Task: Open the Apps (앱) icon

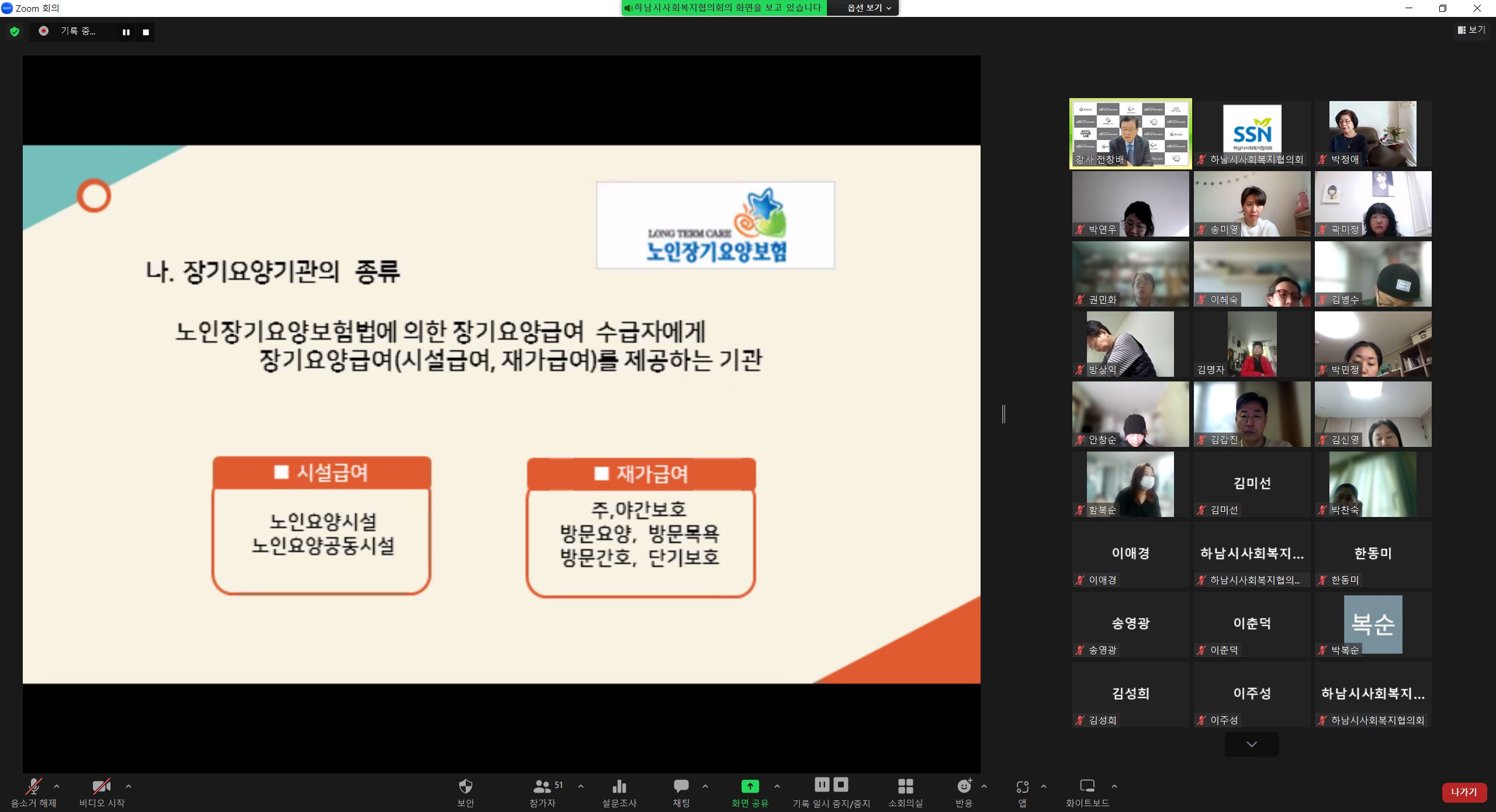Action: [1022, 786]
